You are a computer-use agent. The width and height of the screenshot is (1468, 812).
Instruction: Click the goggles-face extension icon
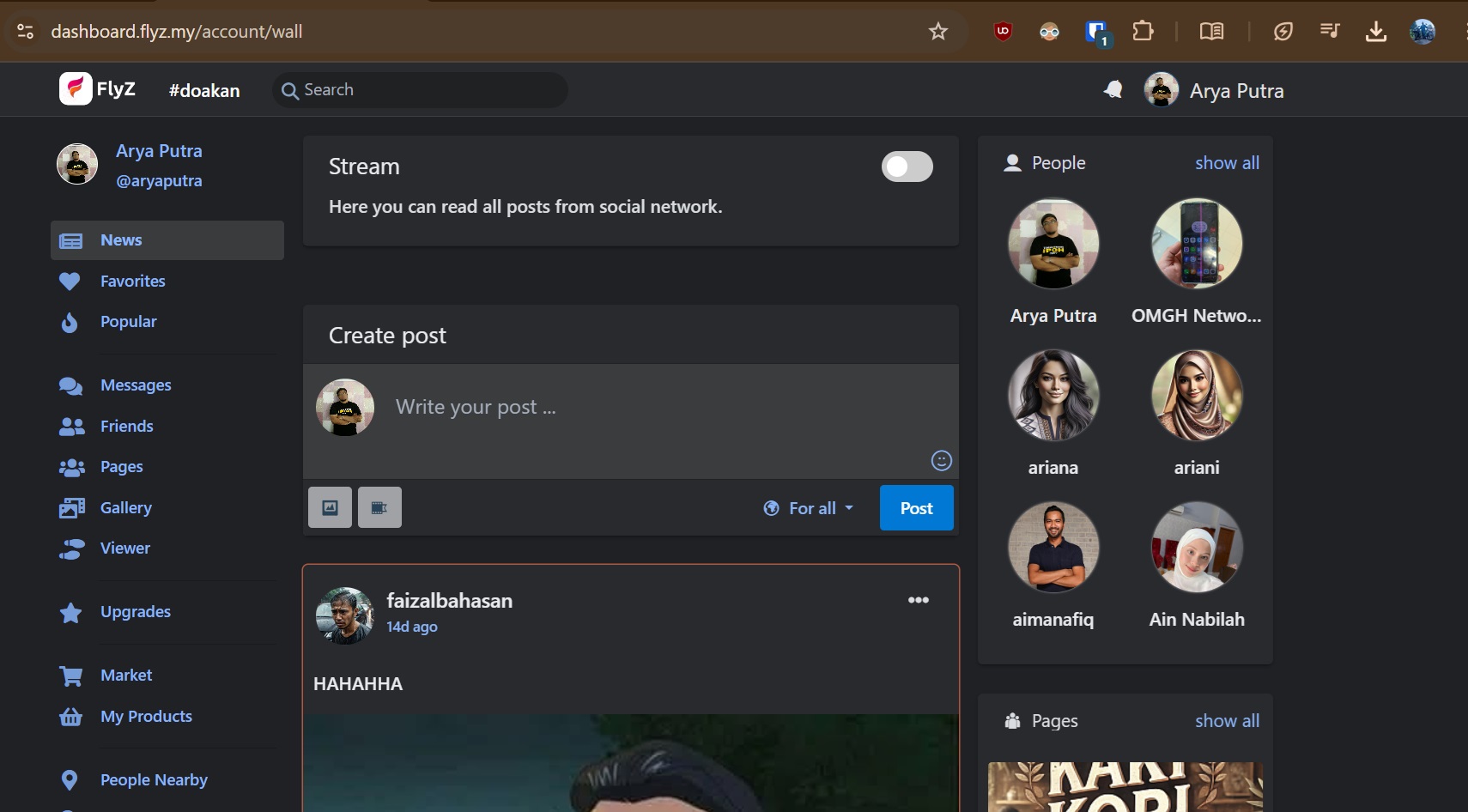[x=1049, y=32]
